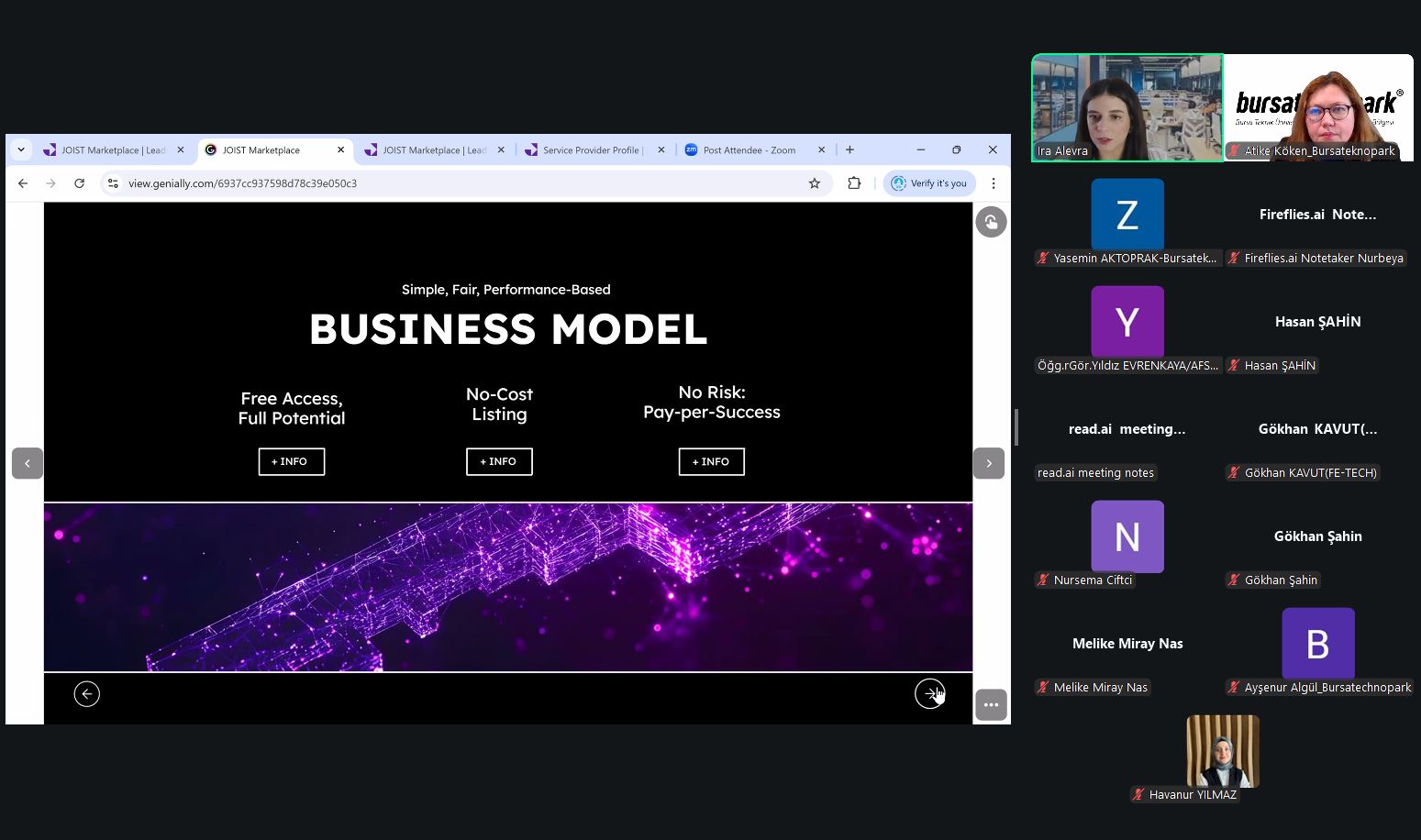Open +INFO under Free Access, Full Potential
This screenshot has height=840, width=1421.
pos(291,461)
